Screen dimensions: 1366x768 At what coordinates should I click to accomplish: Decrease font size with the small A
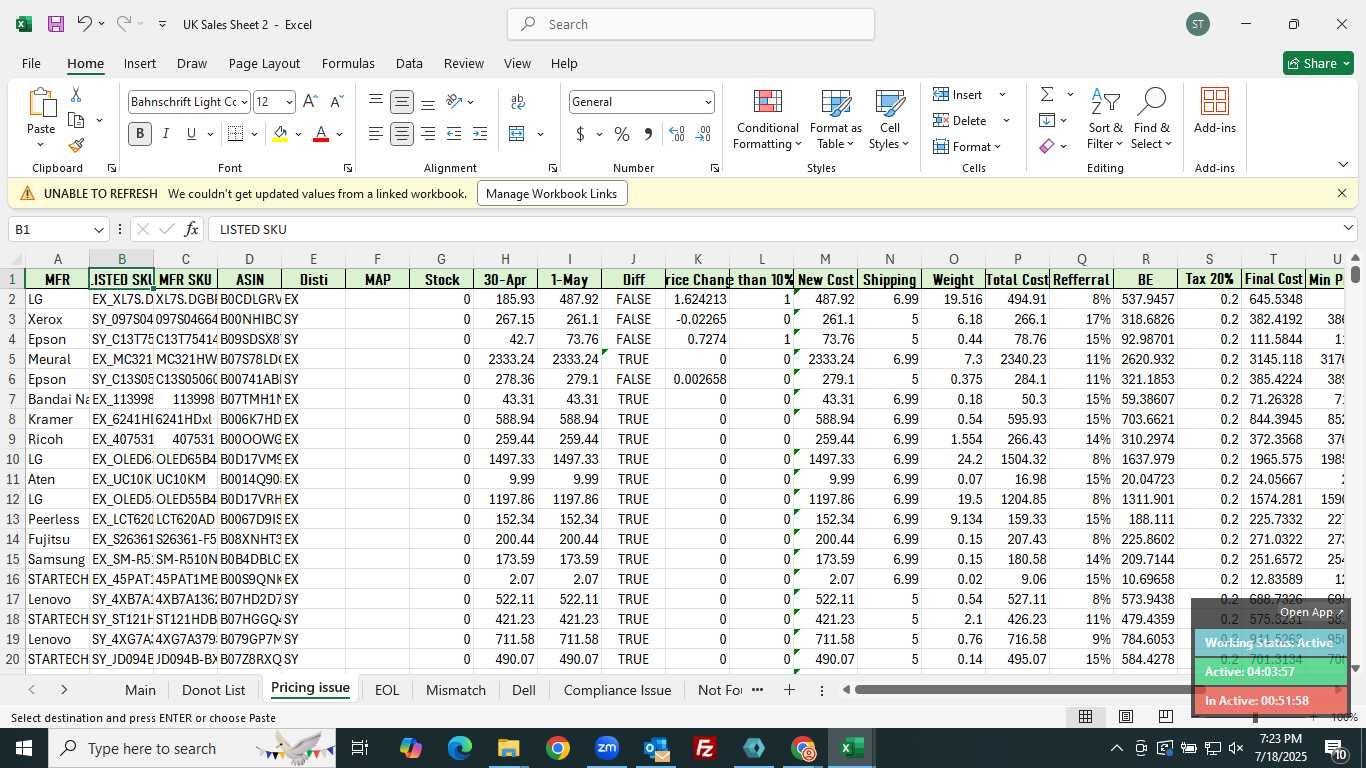coord(336,102)
